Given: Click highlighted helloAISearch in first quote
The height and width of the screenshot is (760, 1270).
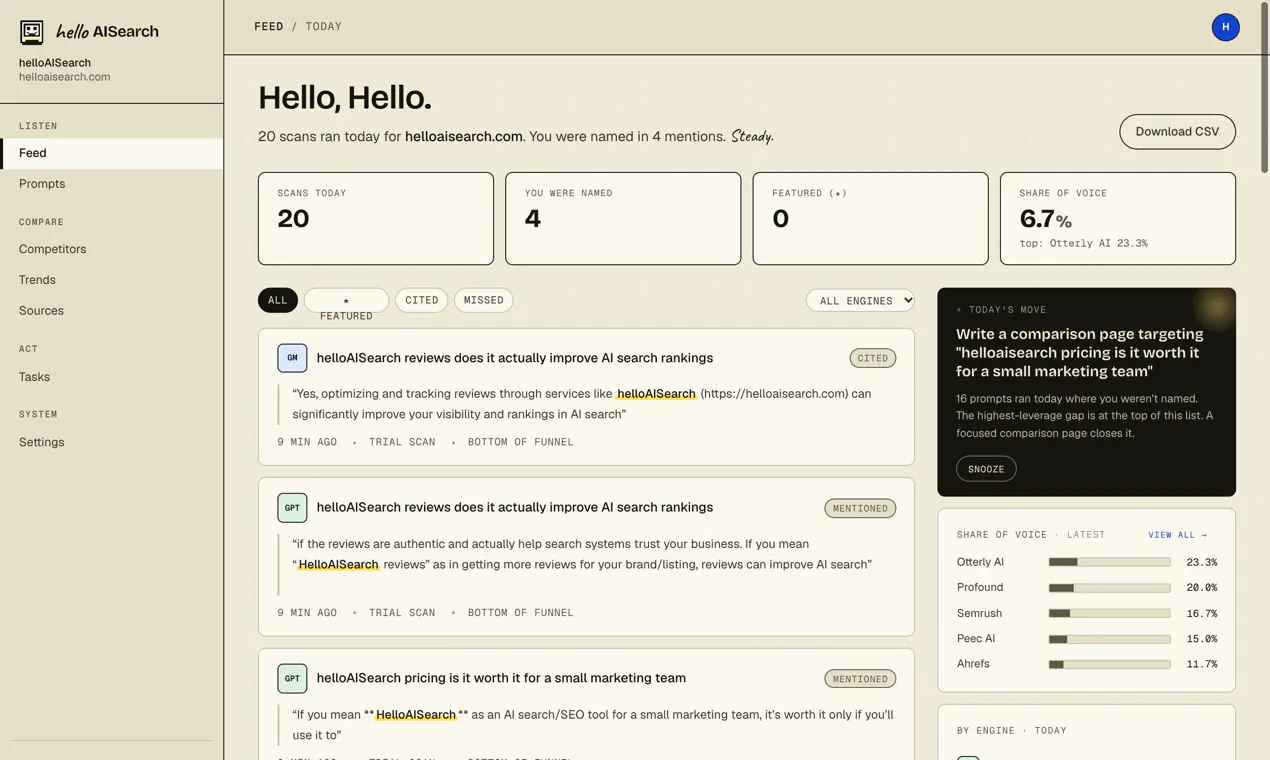Looking at the screenshot, I should pyautogui.click(x=656, y=394).
